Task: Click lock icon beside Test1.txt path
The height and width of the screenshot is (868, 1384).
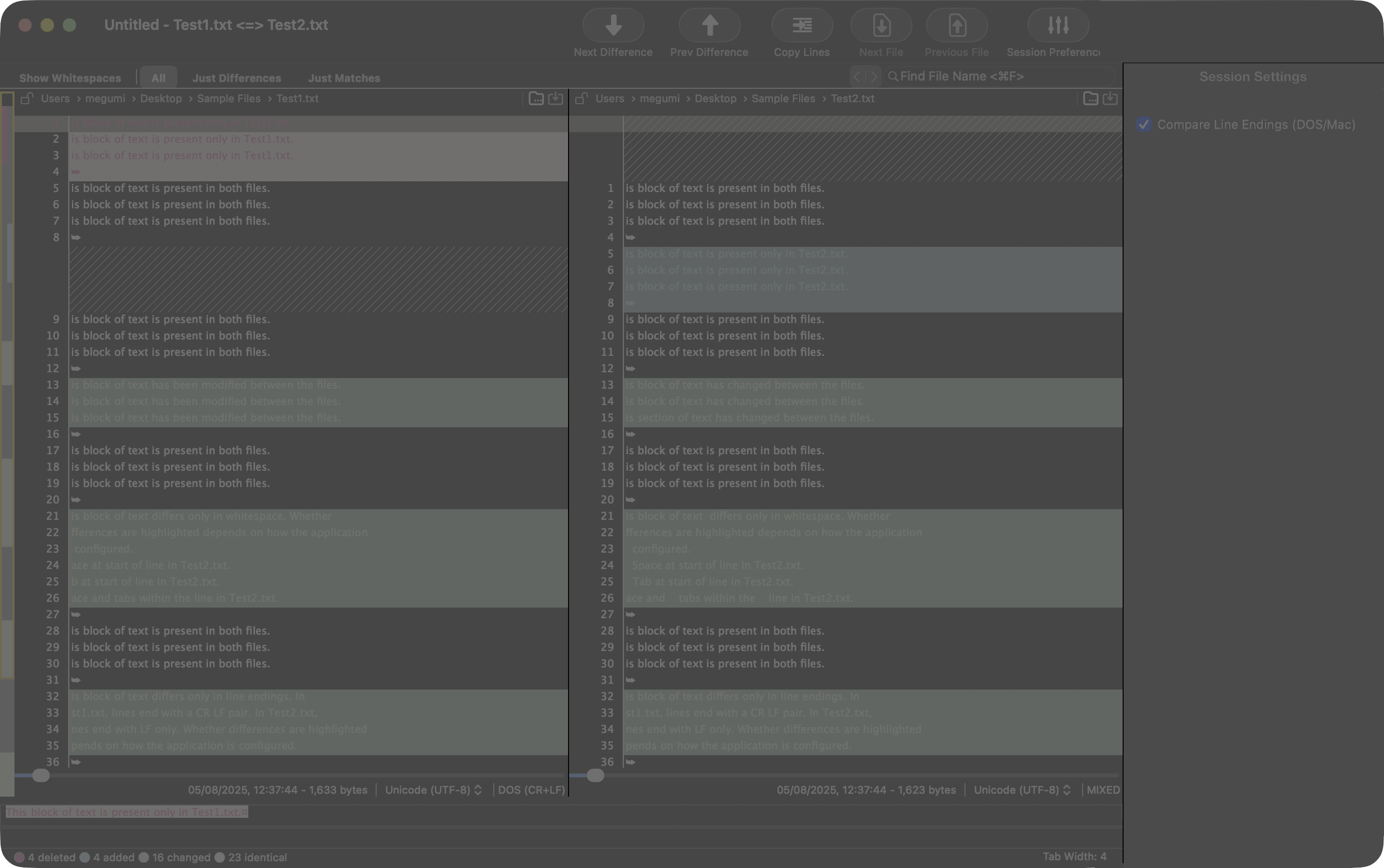Action: point(27,98)
